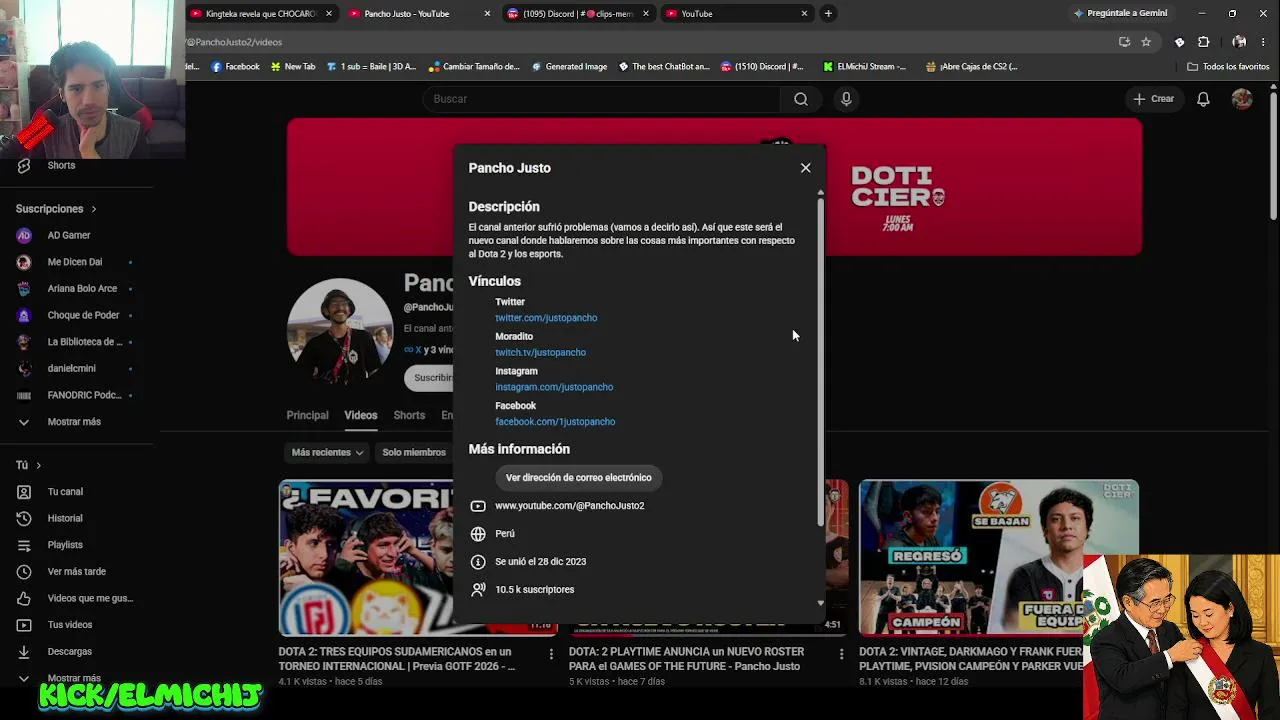Open the 'Generated Image' bookmark
The width and height of the screenshot is (1280, 720).
pos(569,67)
